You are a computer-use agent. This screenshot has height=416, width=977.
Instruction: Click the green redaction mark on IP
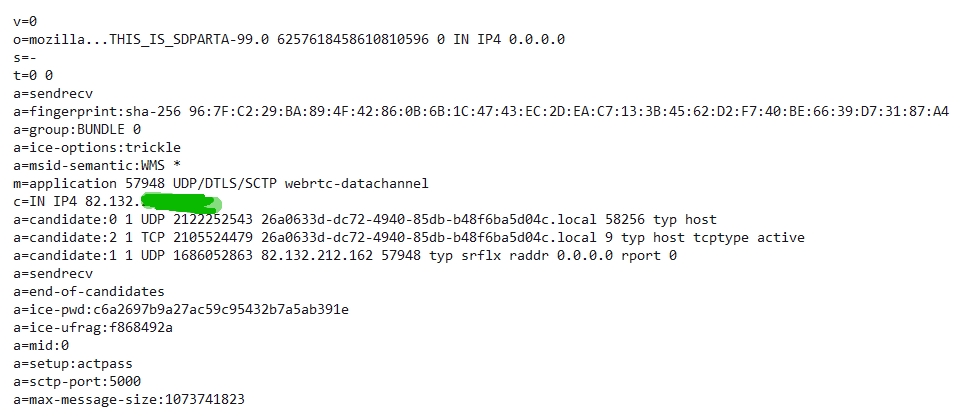click(x=178, y=203)
